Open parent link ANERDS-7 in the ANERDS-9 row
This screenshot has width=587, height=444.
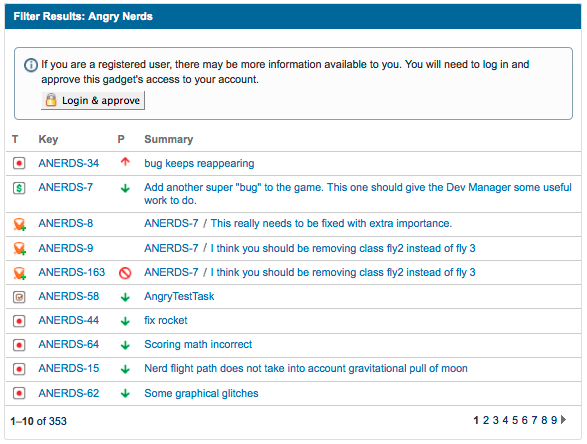(171, 248)
